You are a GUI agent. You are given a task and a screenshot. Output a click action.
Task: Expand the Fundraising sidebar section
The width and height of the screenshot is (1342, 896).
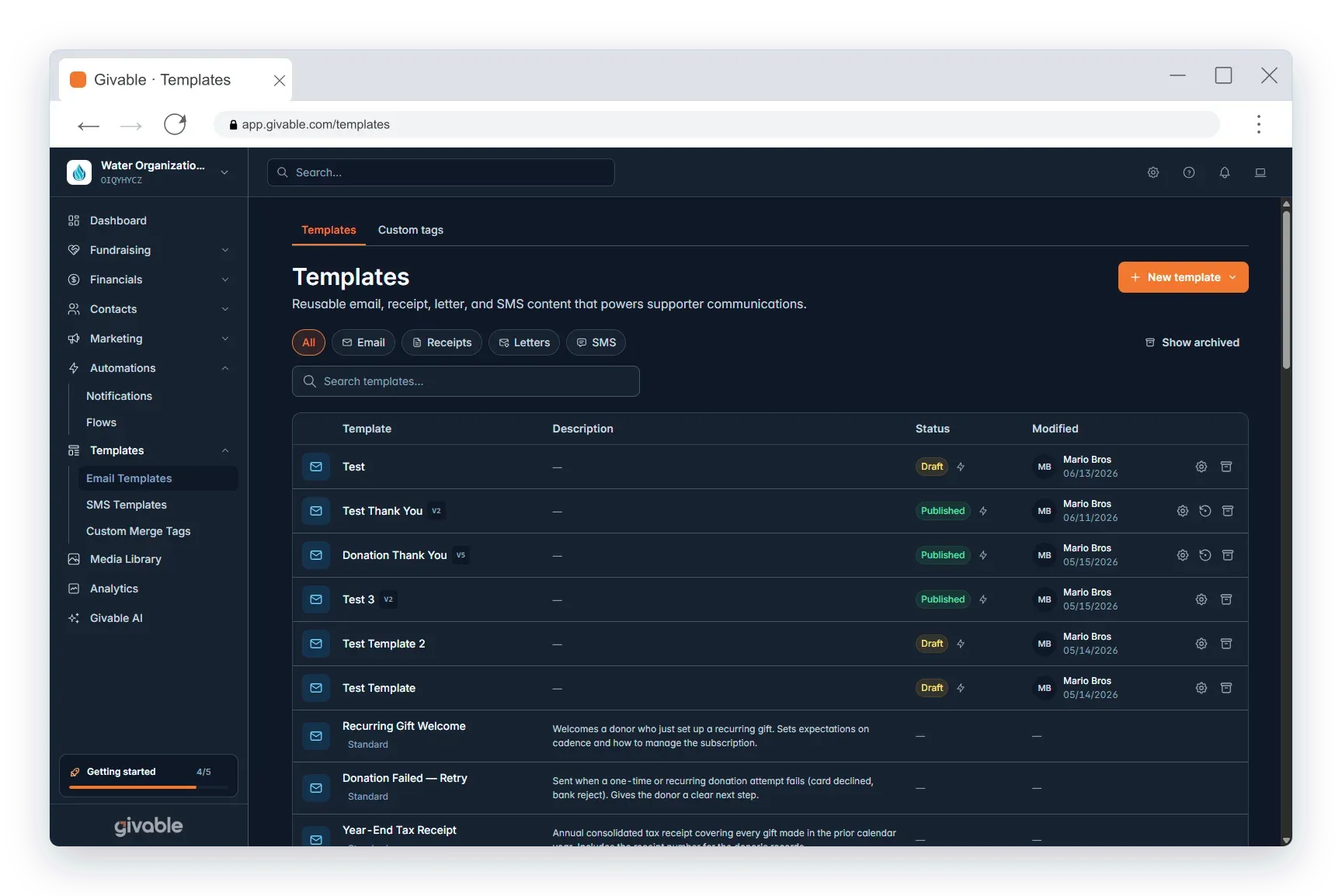pyautogui.click(x=225, y=250)
